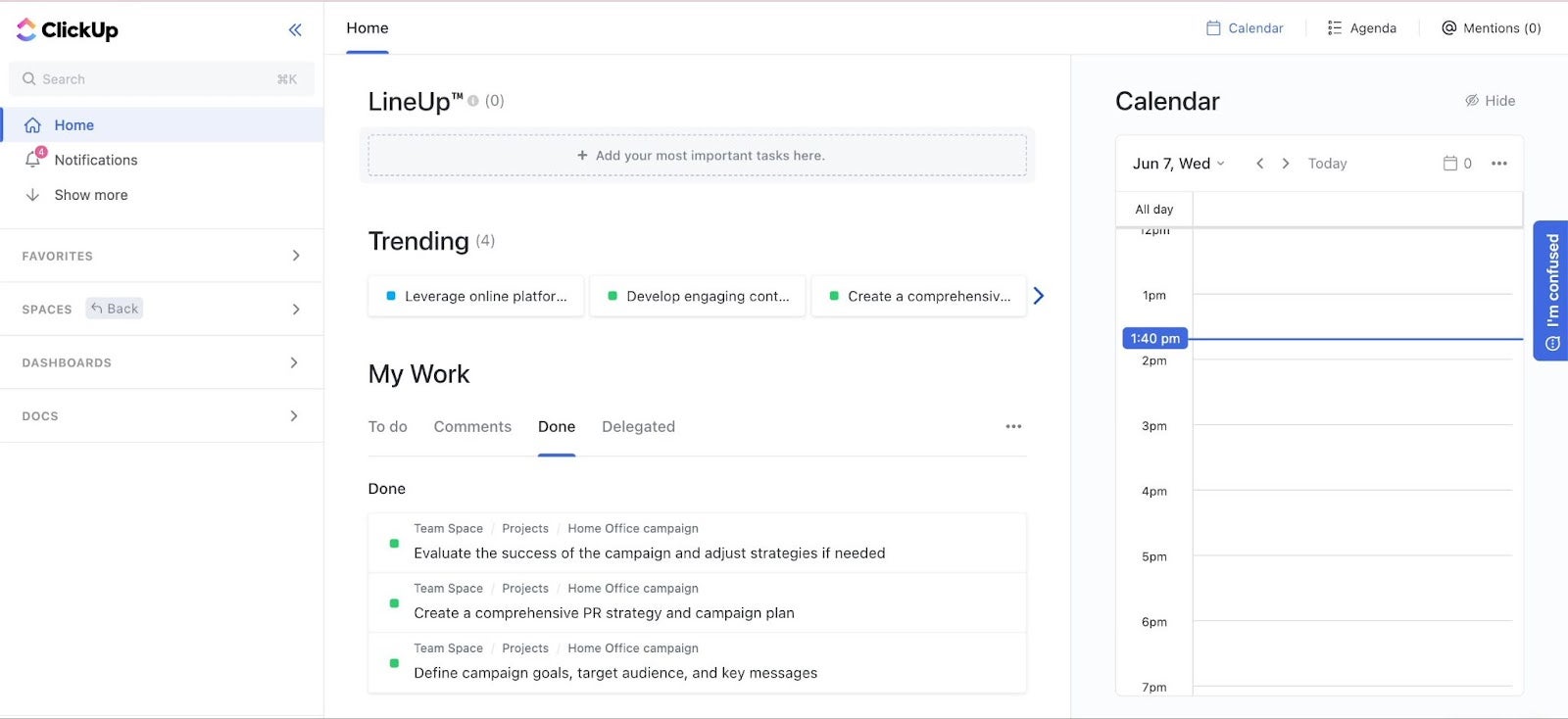Collapse the sidebar with double-chevron icon

point(295,30)
